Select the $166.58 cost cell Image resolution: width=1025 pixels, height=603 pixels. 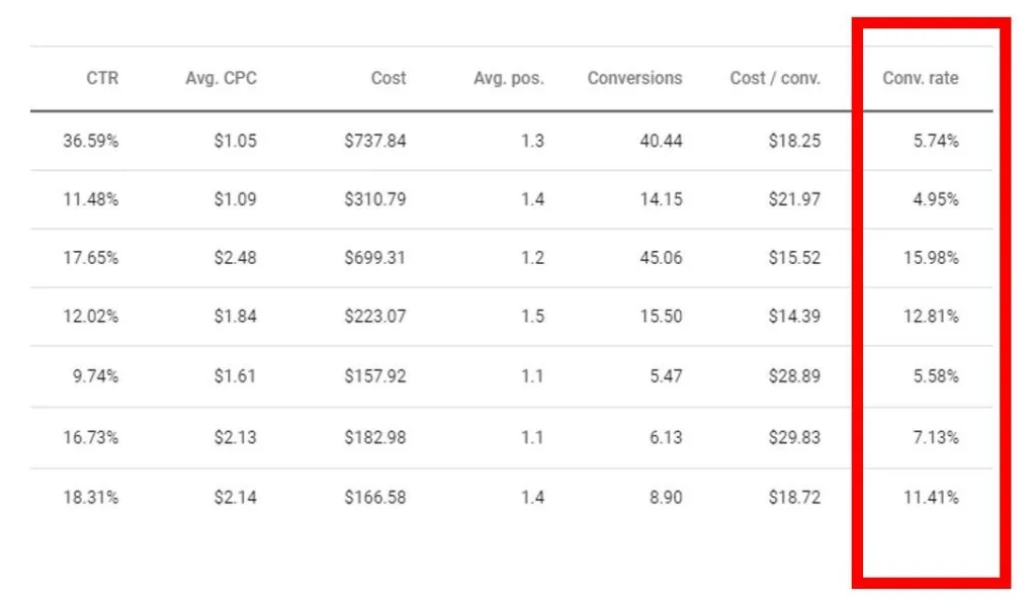coord(375,497)
